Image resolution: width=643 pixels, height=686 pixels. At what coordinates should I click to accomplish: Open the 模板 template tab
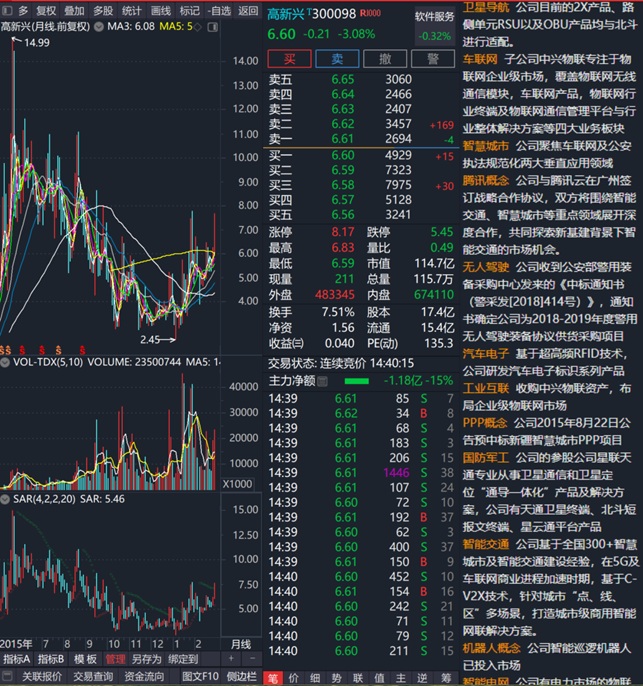point(85,659)
